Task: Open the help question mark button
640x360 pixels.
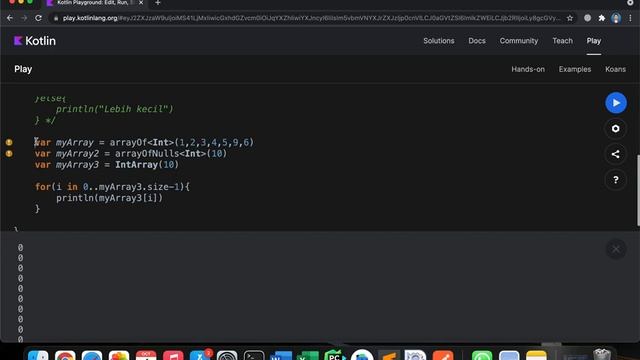Action: click(616, 180)
